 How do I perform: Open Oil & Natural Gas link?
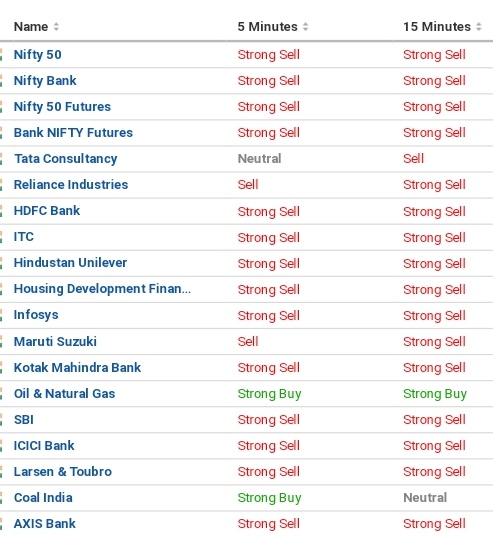pyautogui.click(x=64, y=394)
